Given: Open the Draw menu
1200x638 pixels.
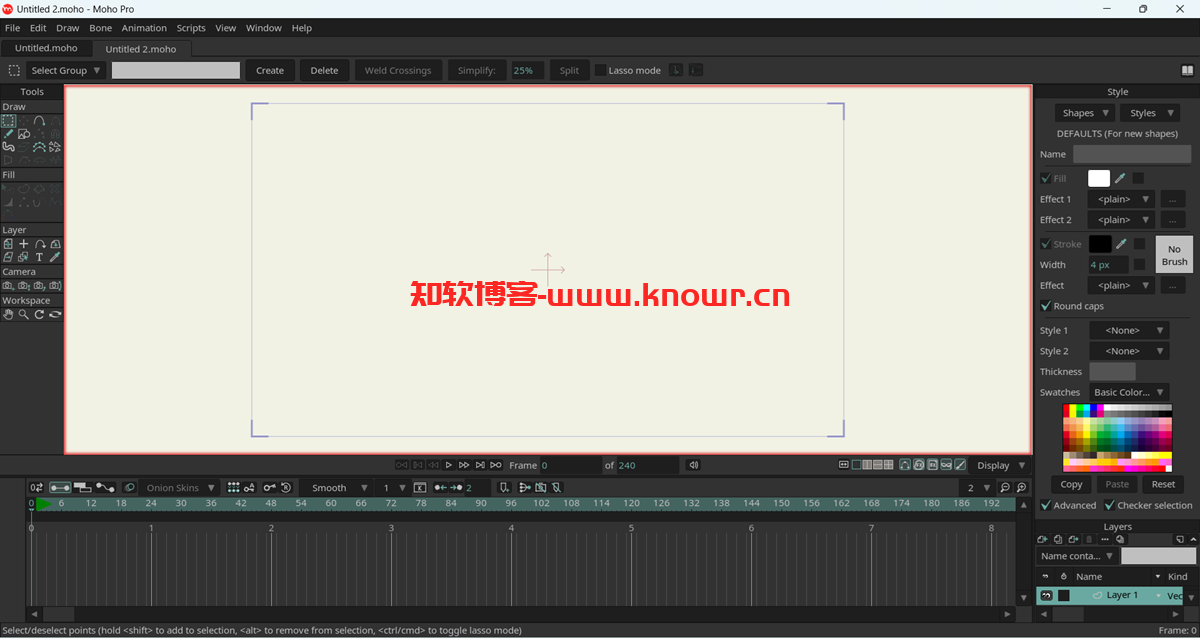Looking at the screenshot, I should point(67,28).
